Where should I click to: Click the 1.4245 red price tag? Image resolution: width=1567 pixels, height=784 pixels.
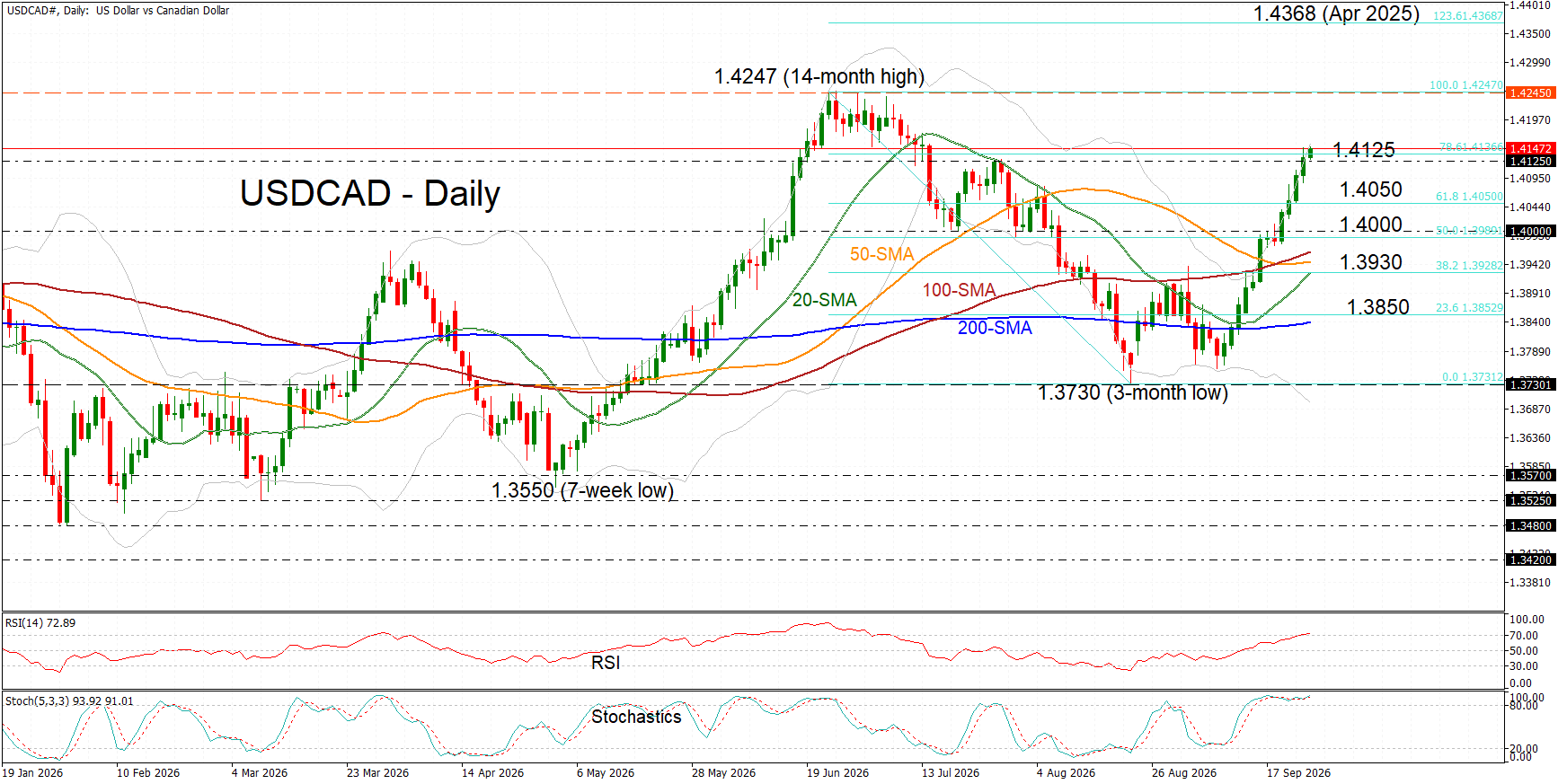point(1530,92)
